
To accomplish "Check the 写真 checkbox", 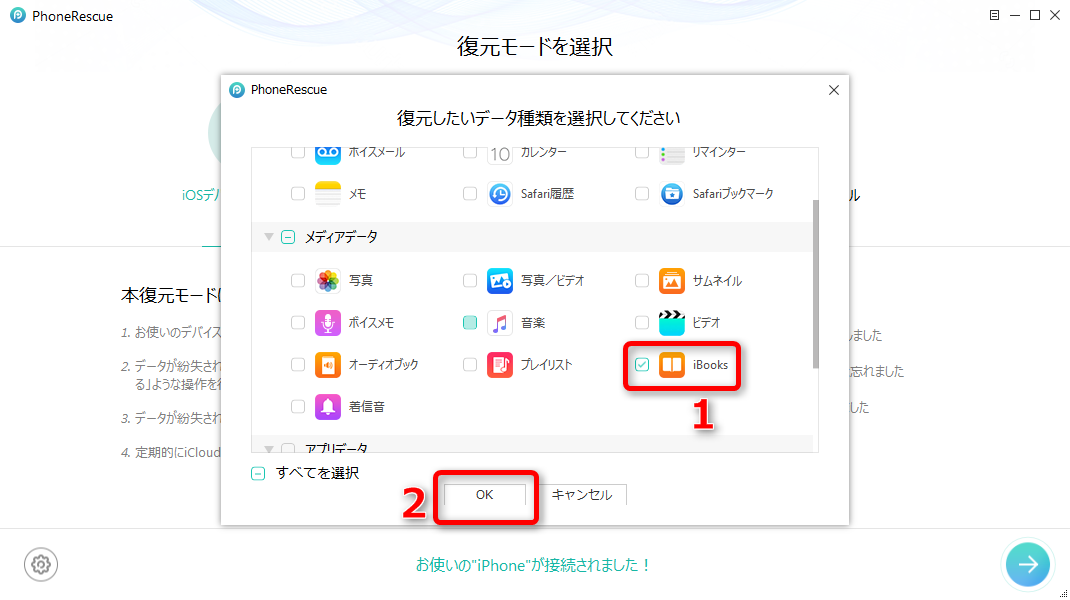I will [298, 281].
